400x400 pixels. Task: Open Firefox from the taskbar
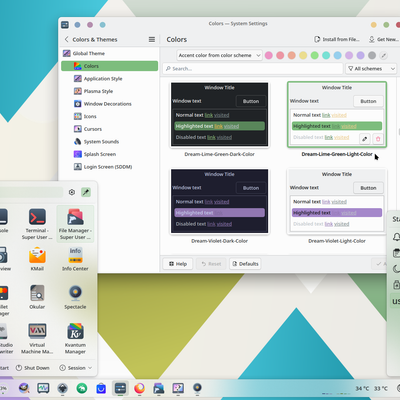tap(139, 388)
